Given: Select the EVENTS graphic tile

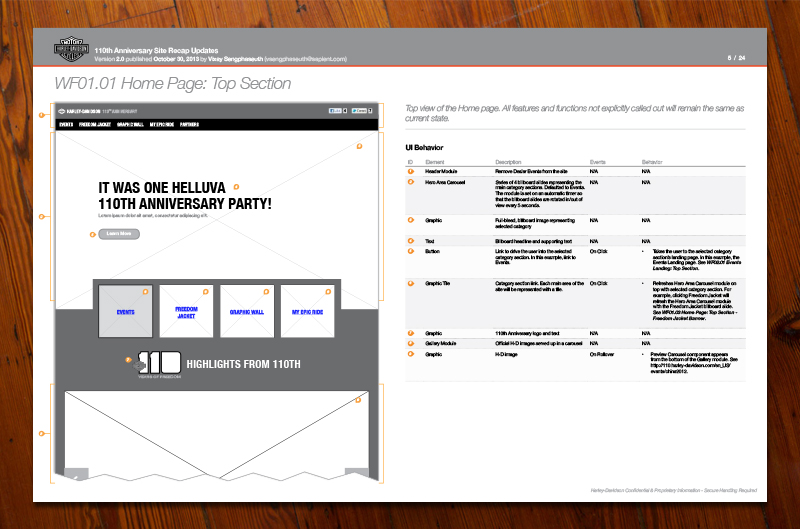Looking at the screenshot, I should pyautogui.click(x=126, y=311).
